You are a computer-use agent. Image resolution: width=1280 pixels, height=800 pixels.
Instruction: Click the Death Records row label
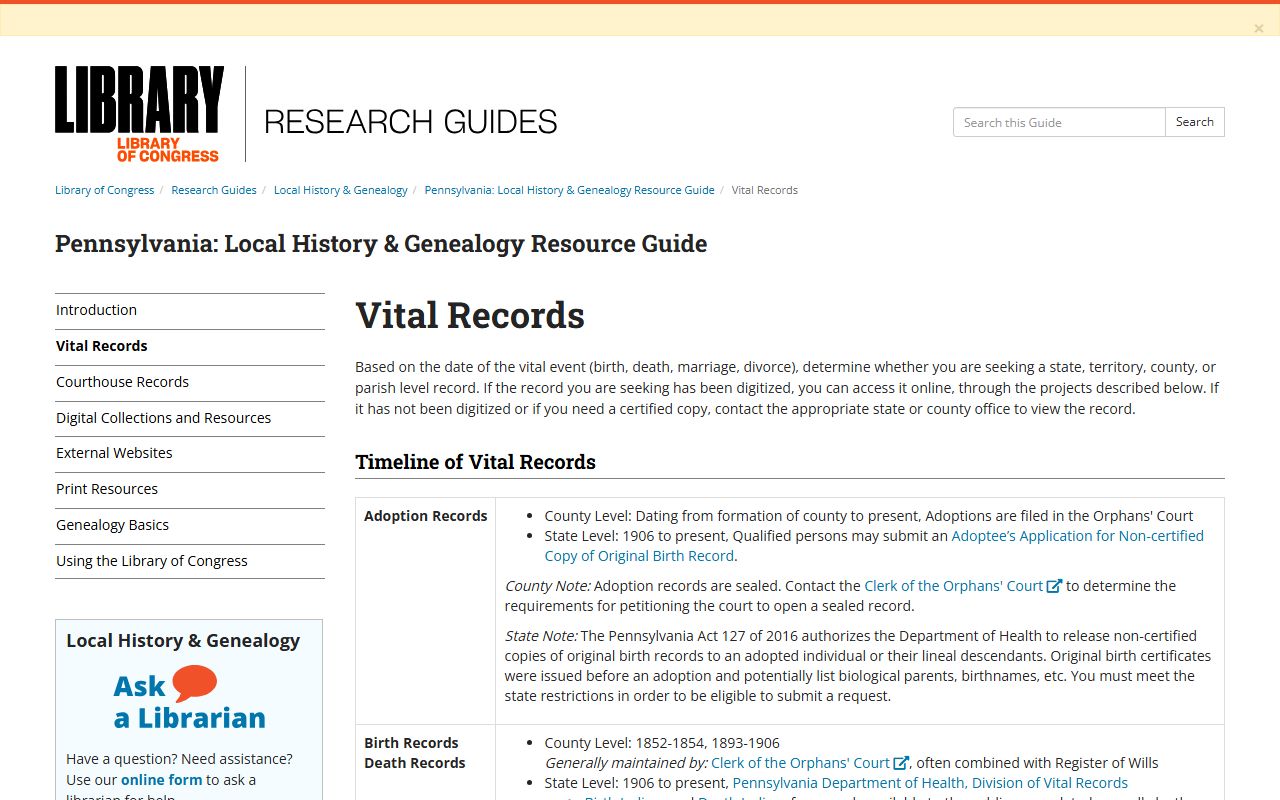[415, 763]
